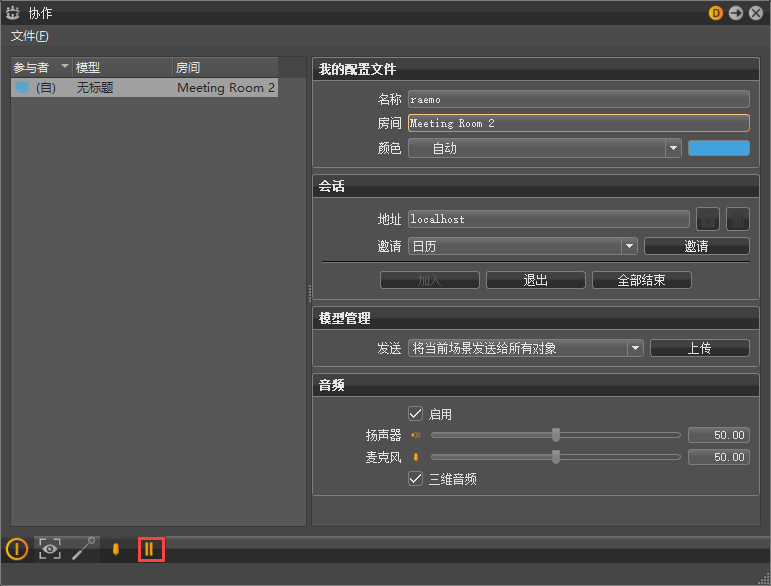The width and height of the screenshot is (771, 586).
Task: Open the 文件(F) menu
Action: (x=30, y=36)
